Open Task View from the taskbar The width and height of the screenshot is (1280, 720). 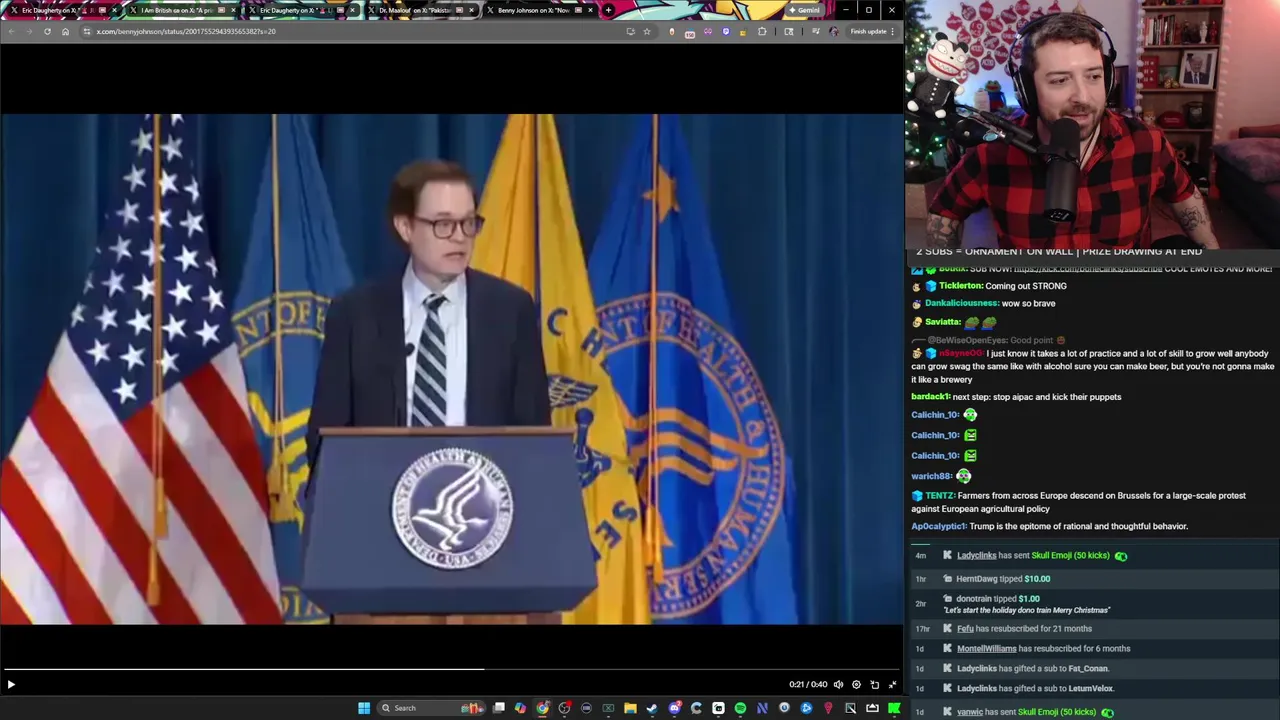coord(498,708)
